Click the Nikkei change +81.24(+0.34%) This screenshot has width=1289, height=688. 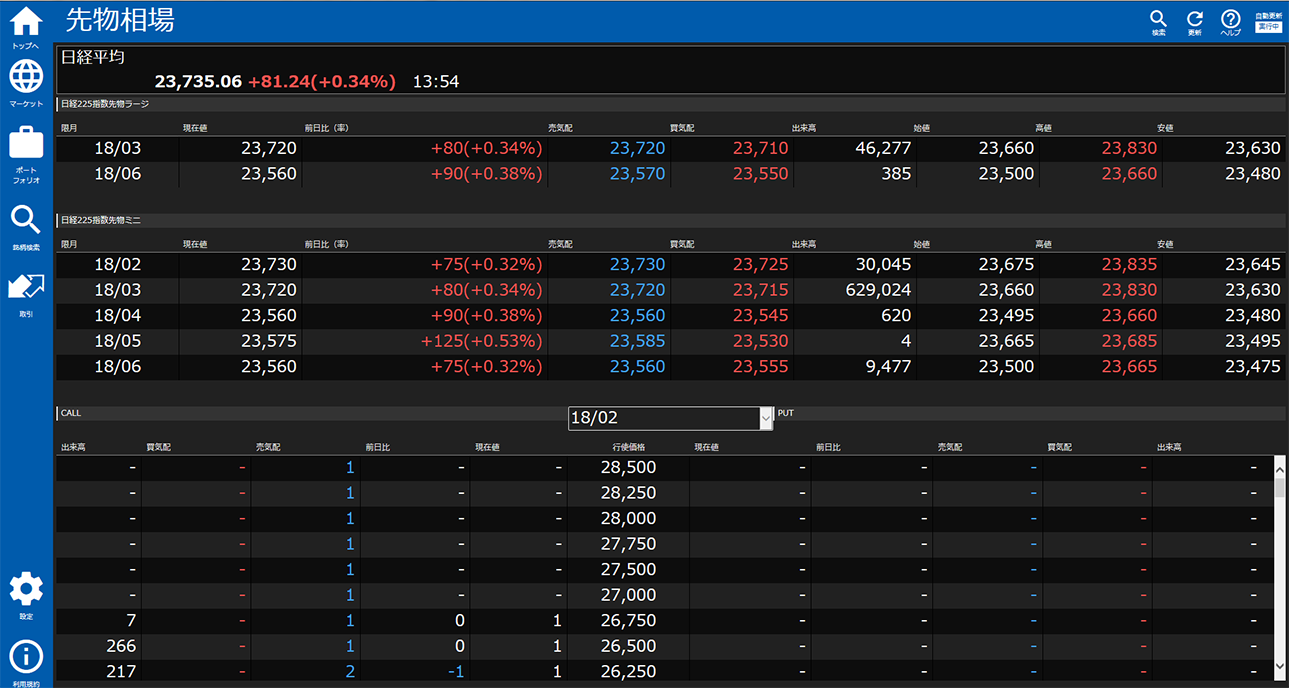322,81
